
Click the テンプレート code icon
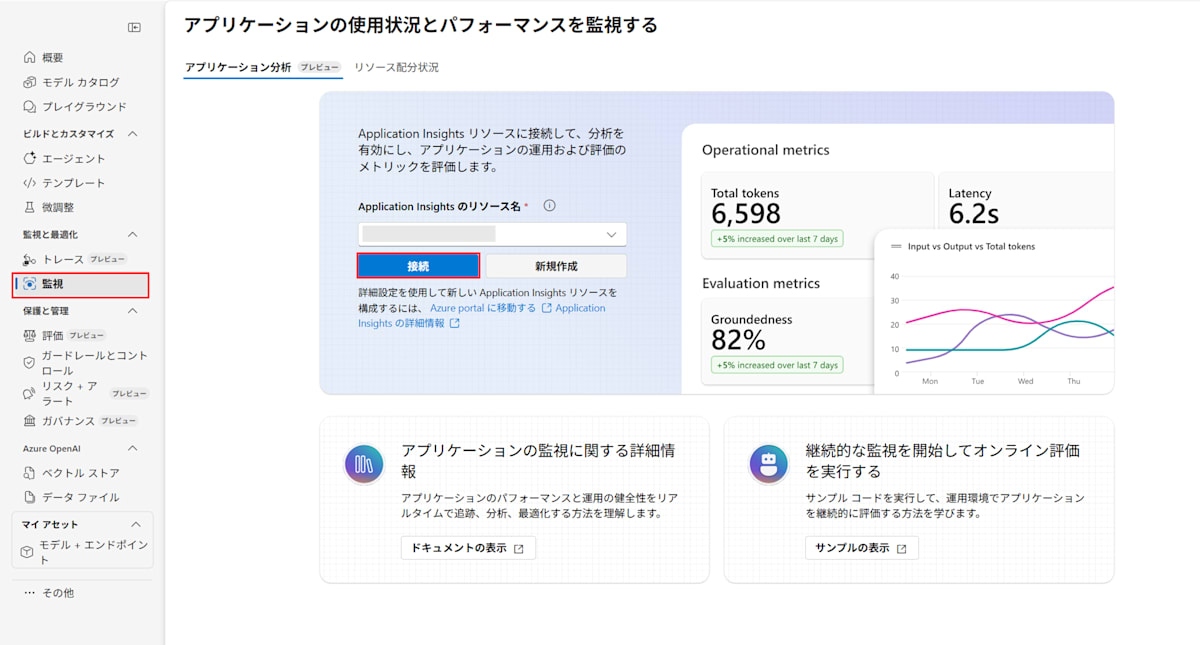tap(30, 183)
